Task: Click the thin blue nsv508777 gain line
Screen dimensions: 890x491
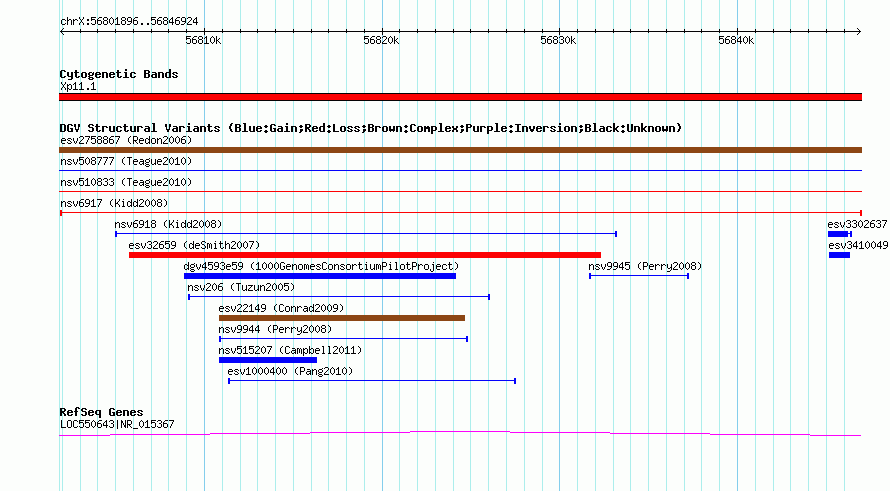Action: coord(460,171)
